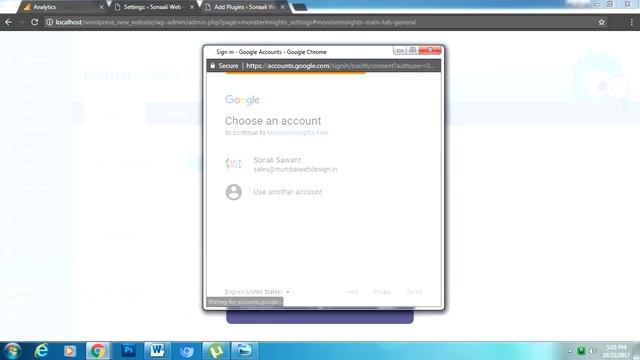Close the Add Plugins tab

tap(282, 7)
